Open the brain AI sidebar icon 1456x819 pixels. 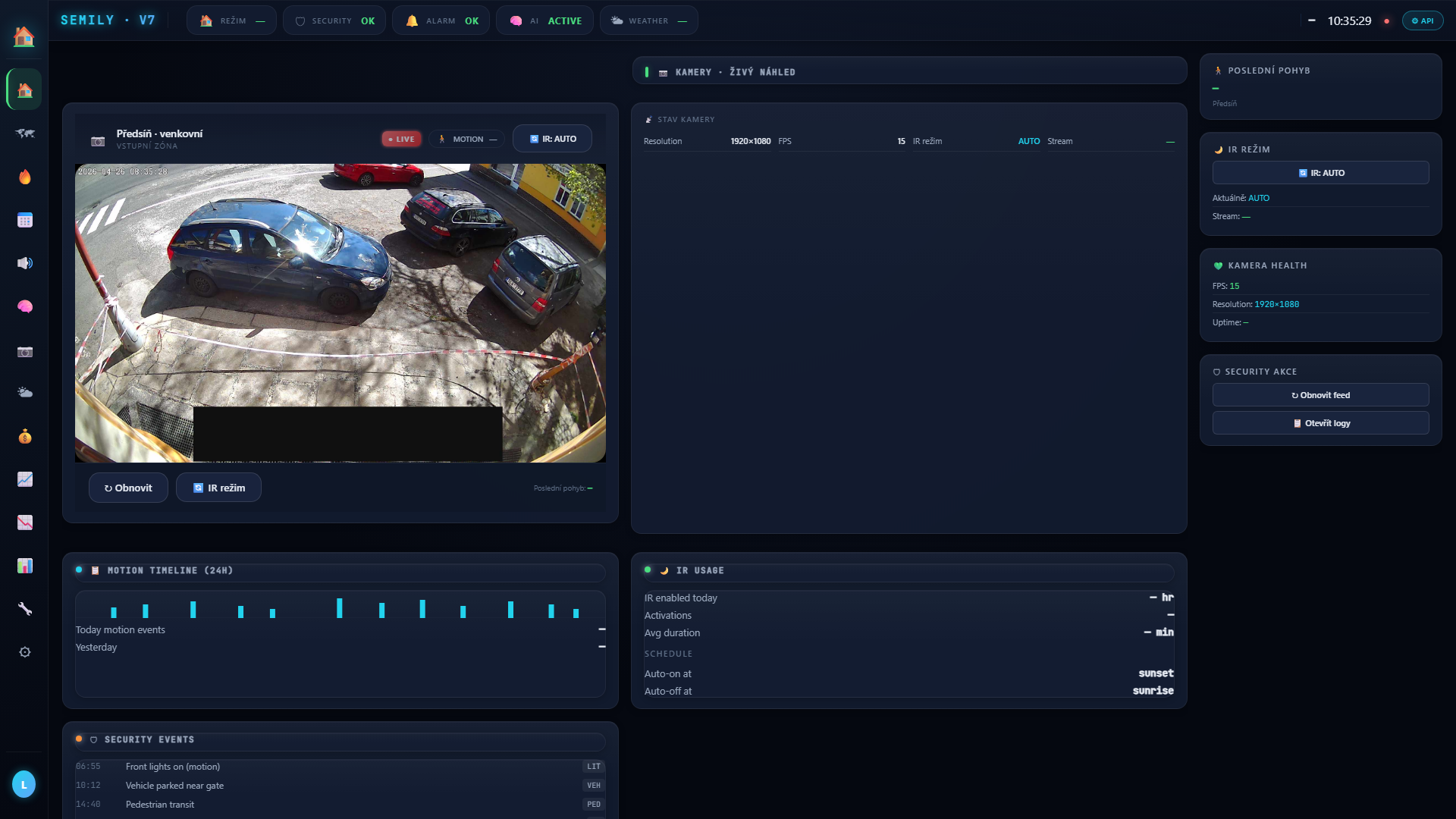(x=24, y=306)
